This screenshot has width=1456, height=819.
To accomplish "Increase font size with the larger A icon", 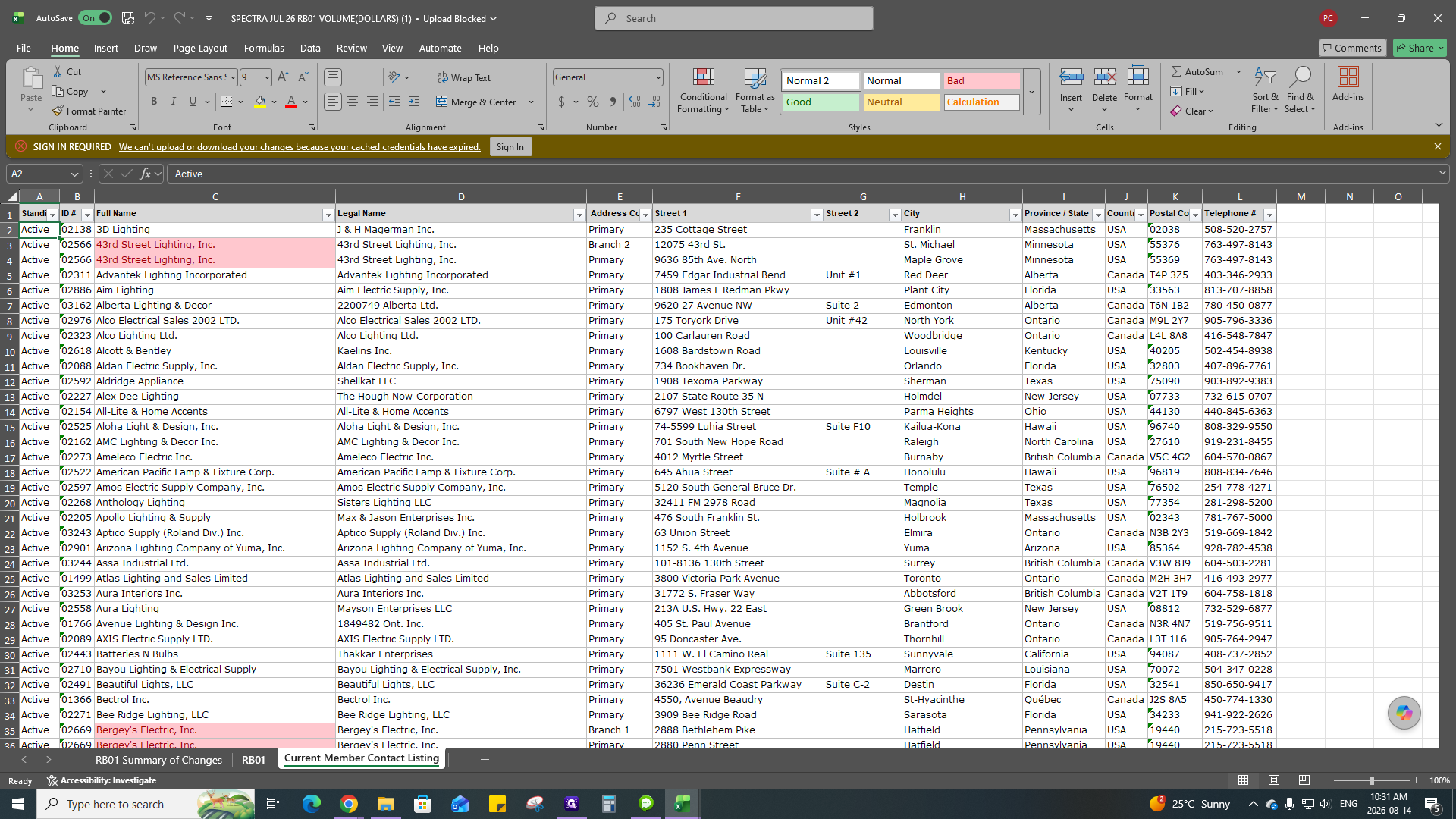I will tap(283, 77).
